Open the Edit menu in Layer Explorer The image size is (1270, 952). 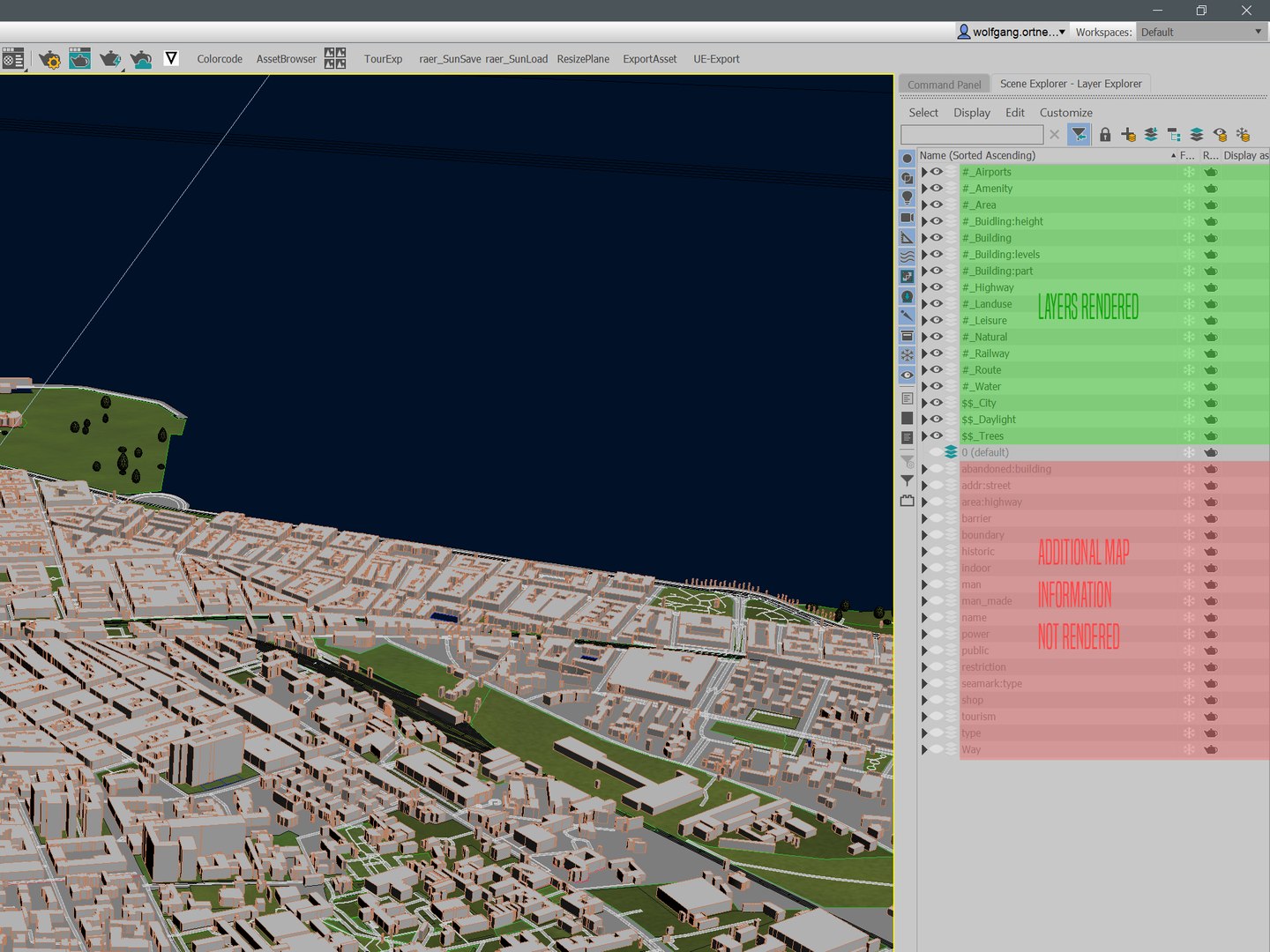[1015, 113]
